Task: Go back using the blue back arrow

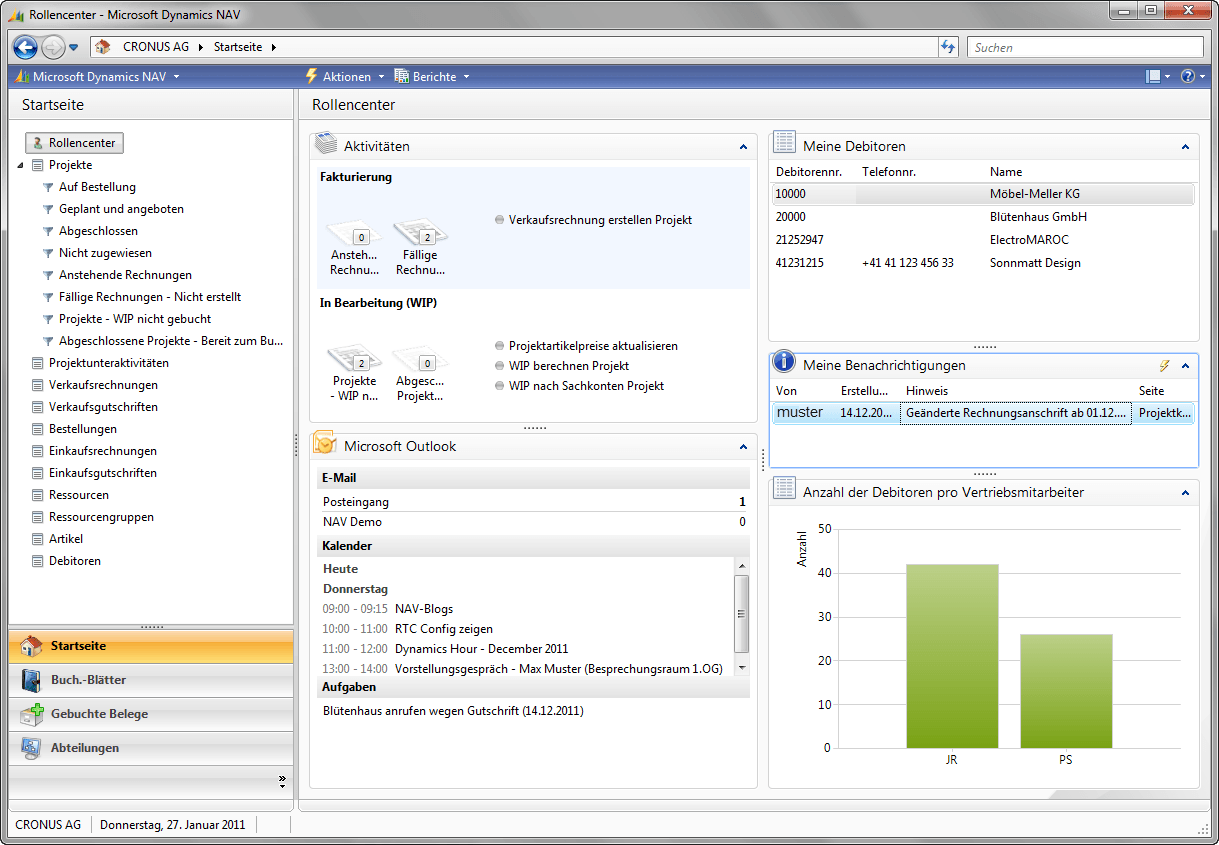Action: pos(26,47)
